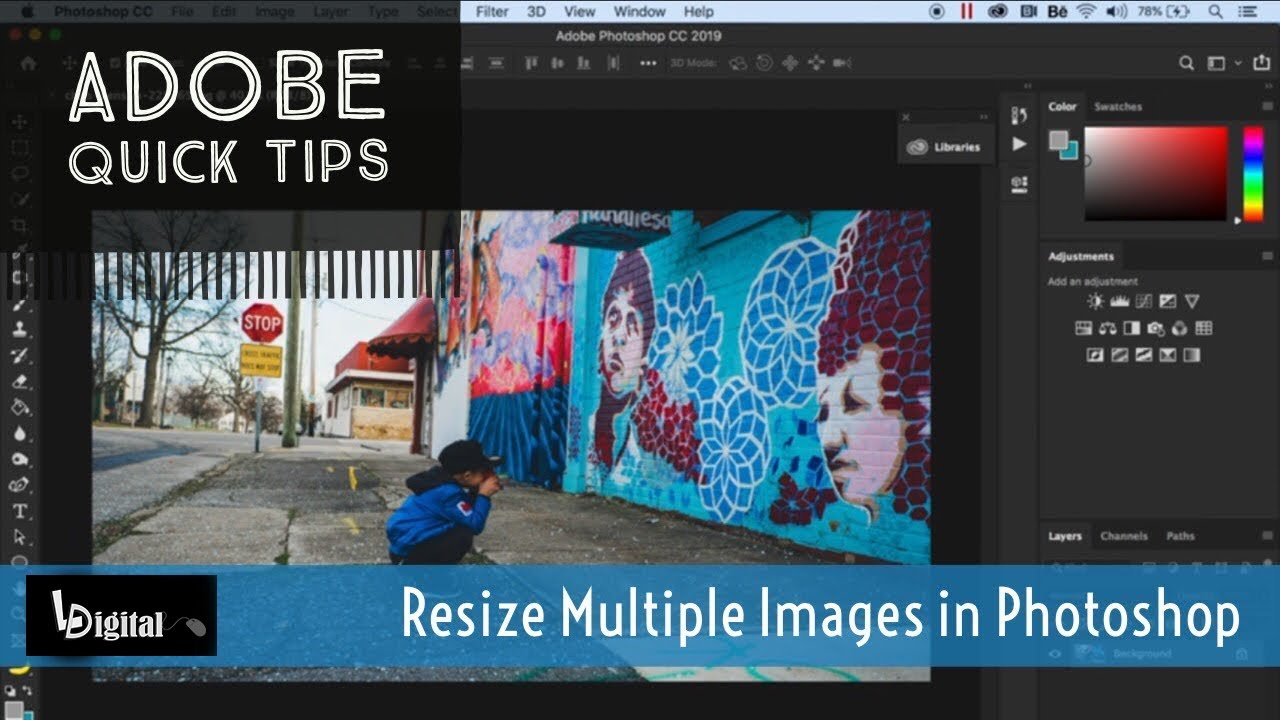The image size is (1280, 720).
Task: Select the History Brush tool
Action: tap(19, 356)
